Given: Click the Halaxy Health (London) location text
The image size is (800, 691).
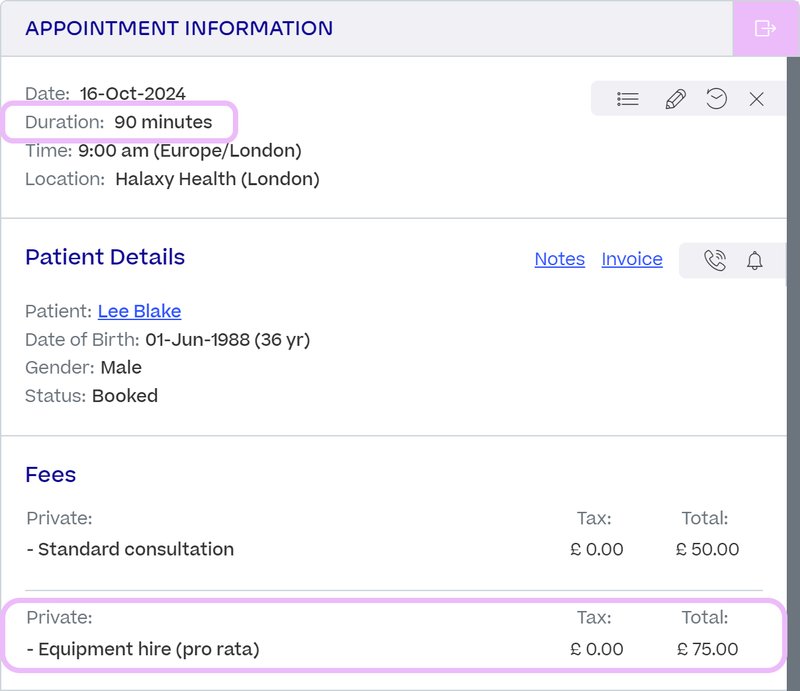Looking at the screenshot, I should coord(217,179).
